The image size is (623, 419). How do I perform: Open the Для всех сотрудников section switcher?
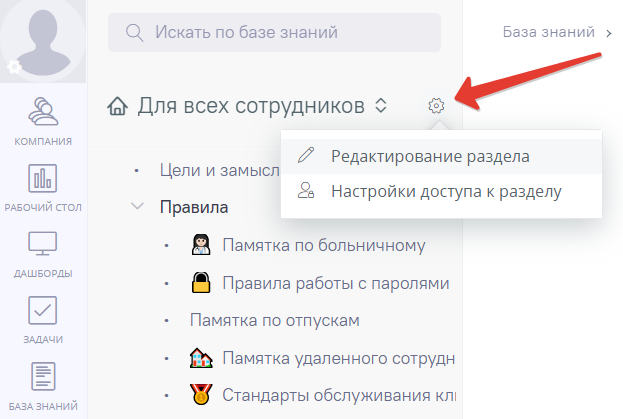[x=262, y=106]
